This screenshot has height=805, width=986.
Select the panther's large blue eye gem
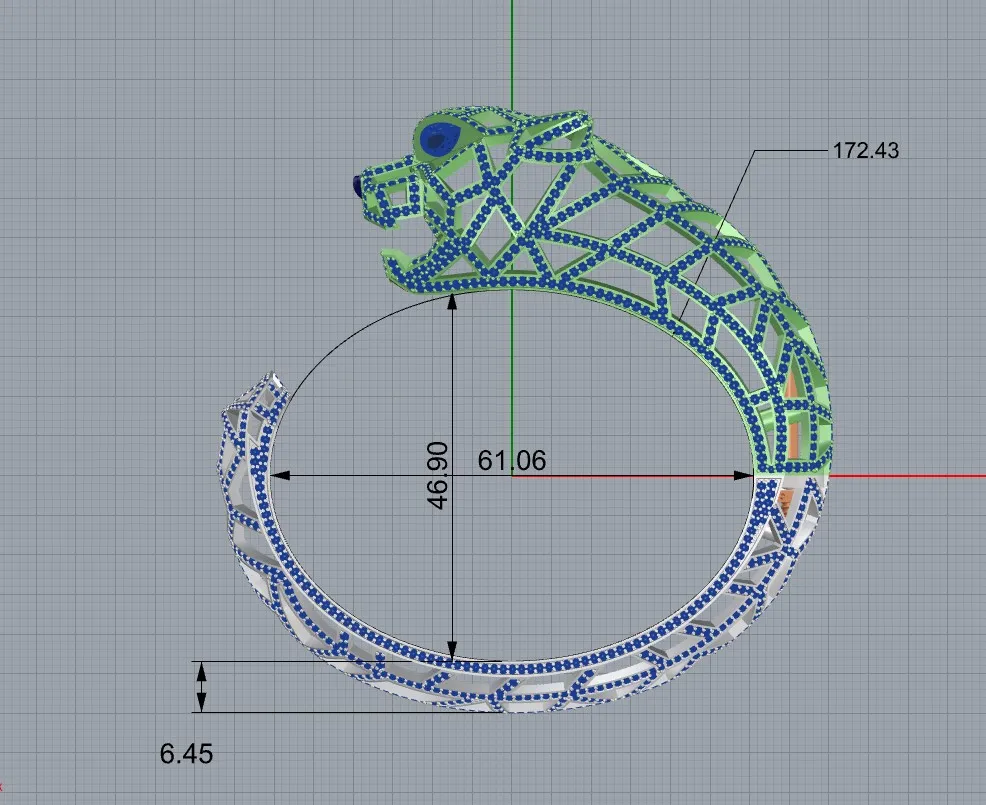[x=437, y=140]
